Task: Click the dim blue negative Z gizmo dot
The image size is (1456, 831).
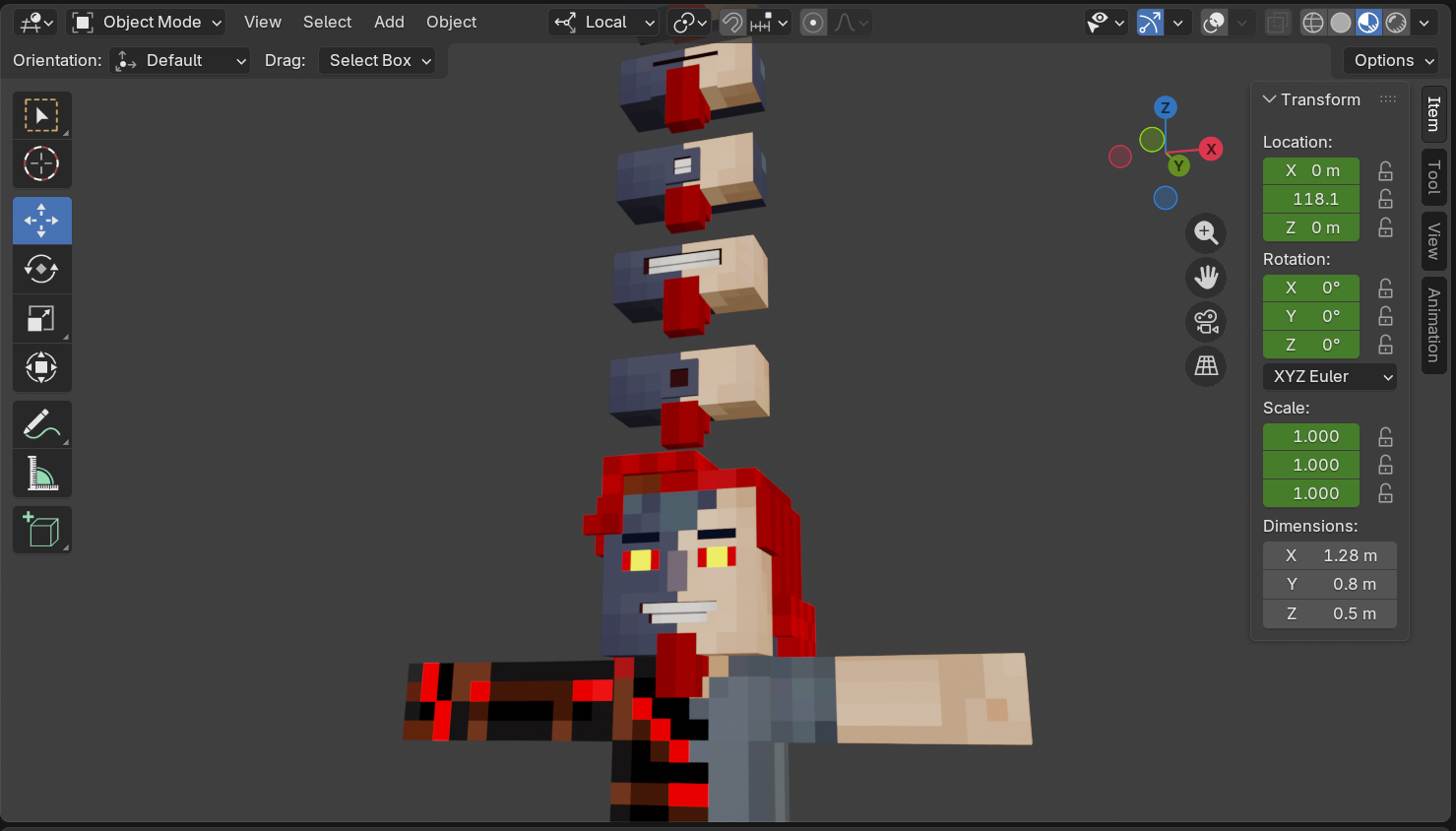Action: [1166, 198]
